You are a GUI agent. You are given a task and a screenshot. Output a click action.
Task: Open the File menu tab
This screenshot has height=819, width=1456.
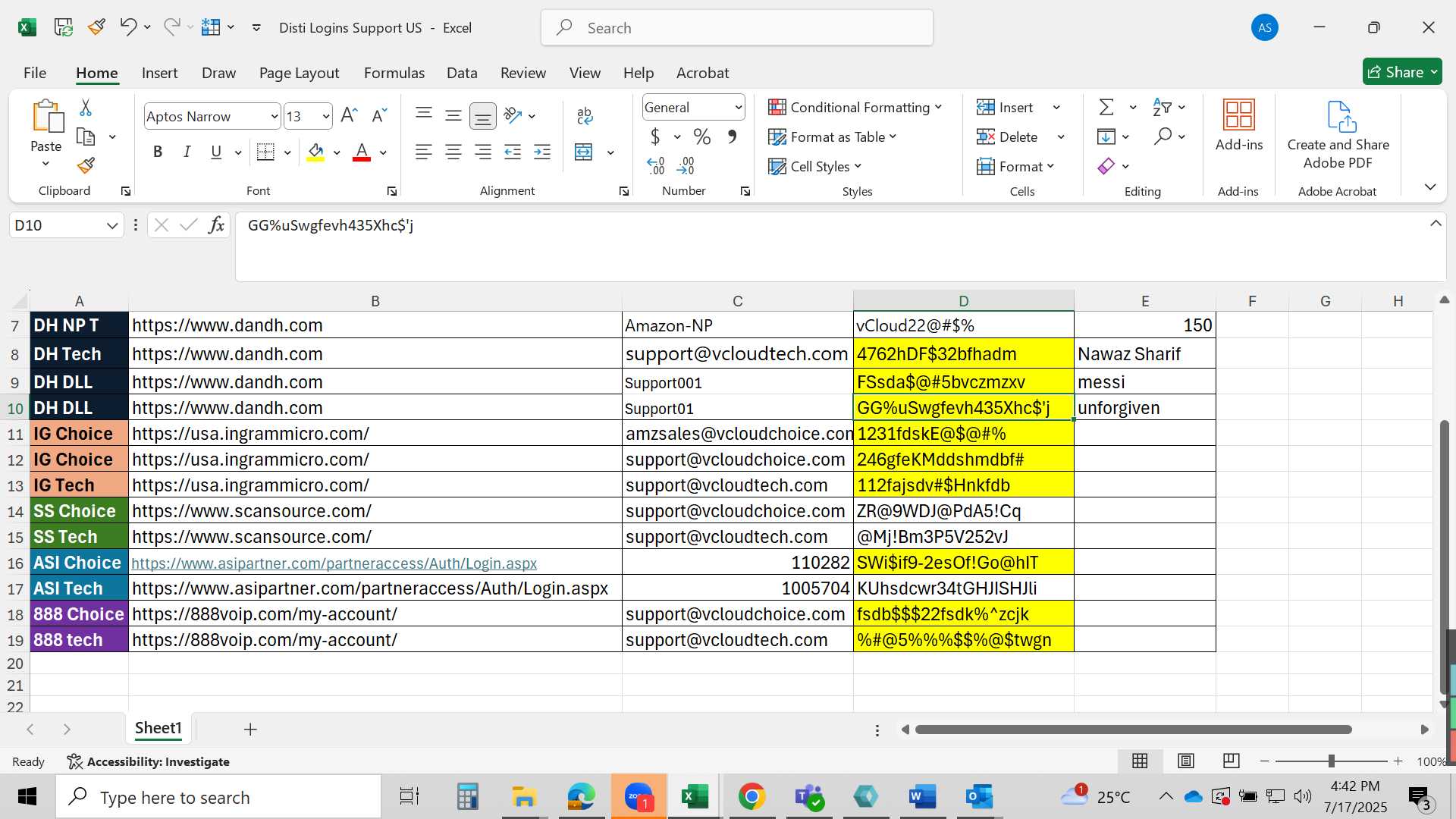click(x=35, y=73)
